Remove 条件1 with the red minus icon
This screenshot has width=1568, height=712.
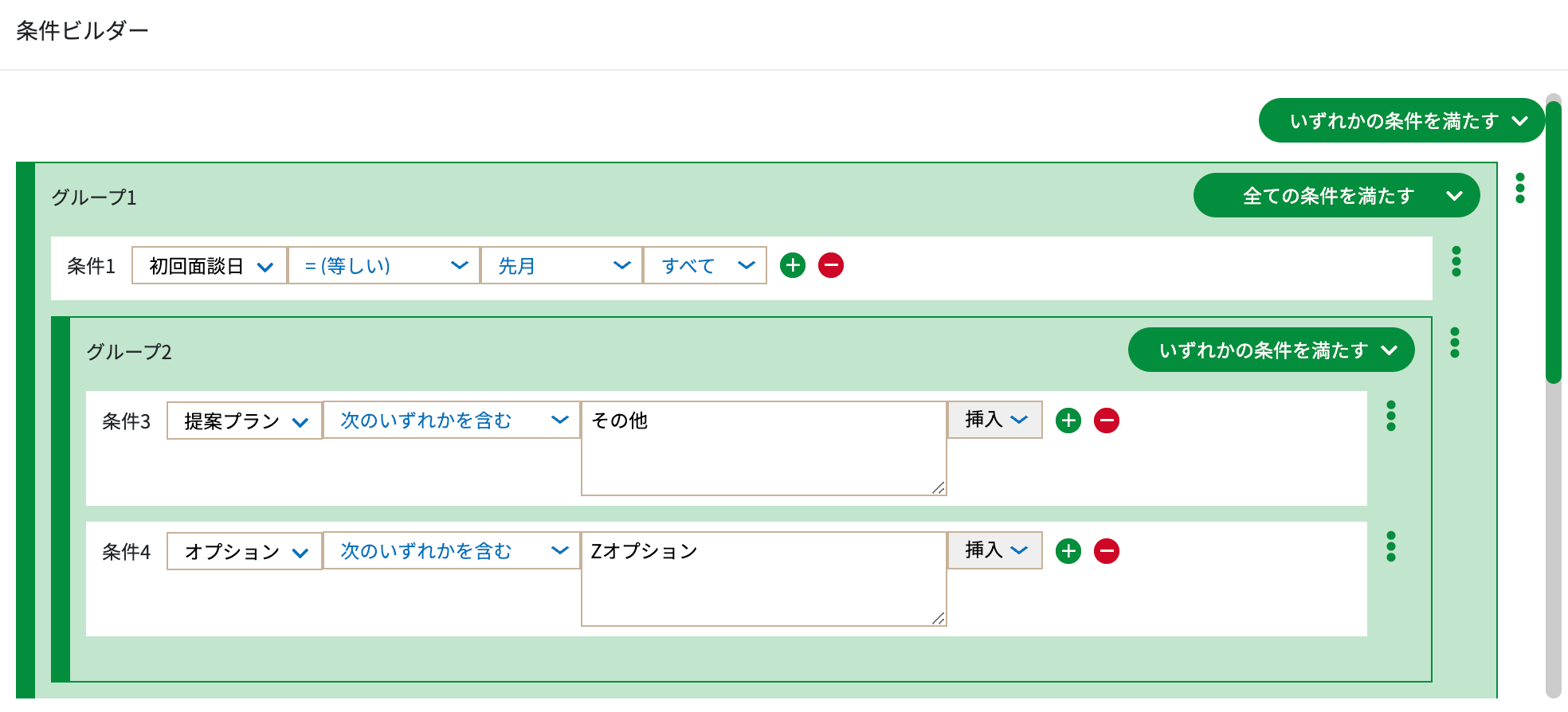coord(831,265)
